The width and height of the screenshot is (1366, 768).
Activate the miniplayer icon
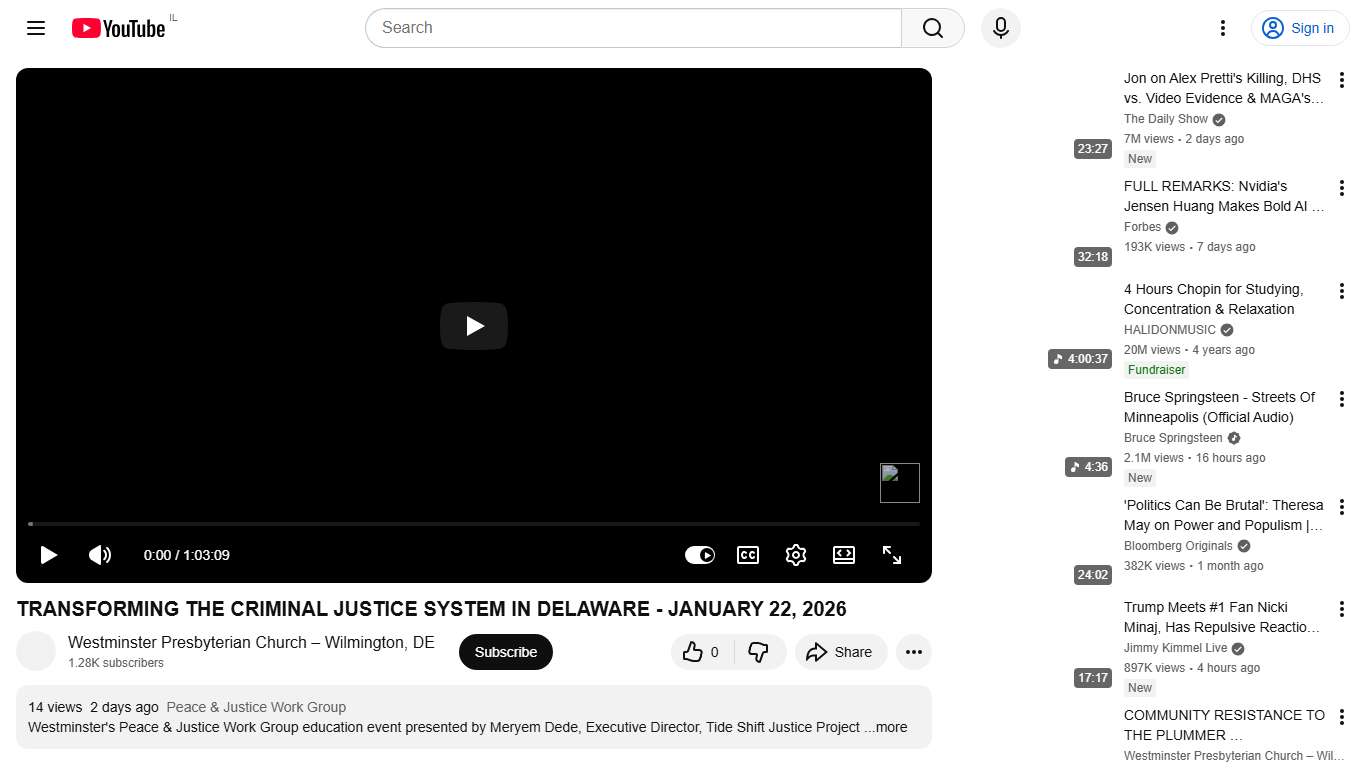tap(843, 555)
